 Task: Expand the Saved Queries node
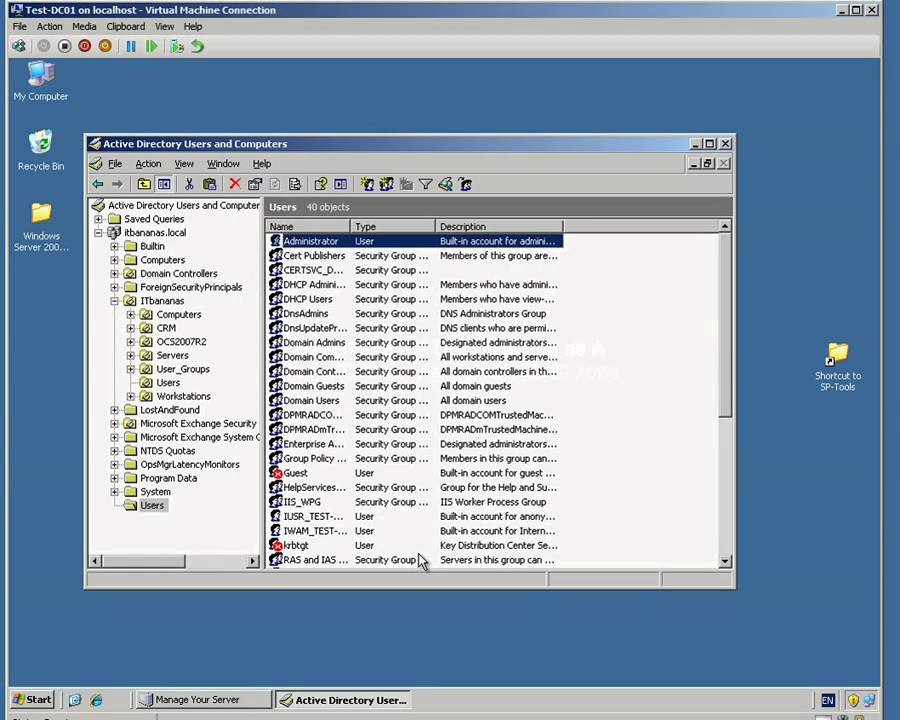99,219
